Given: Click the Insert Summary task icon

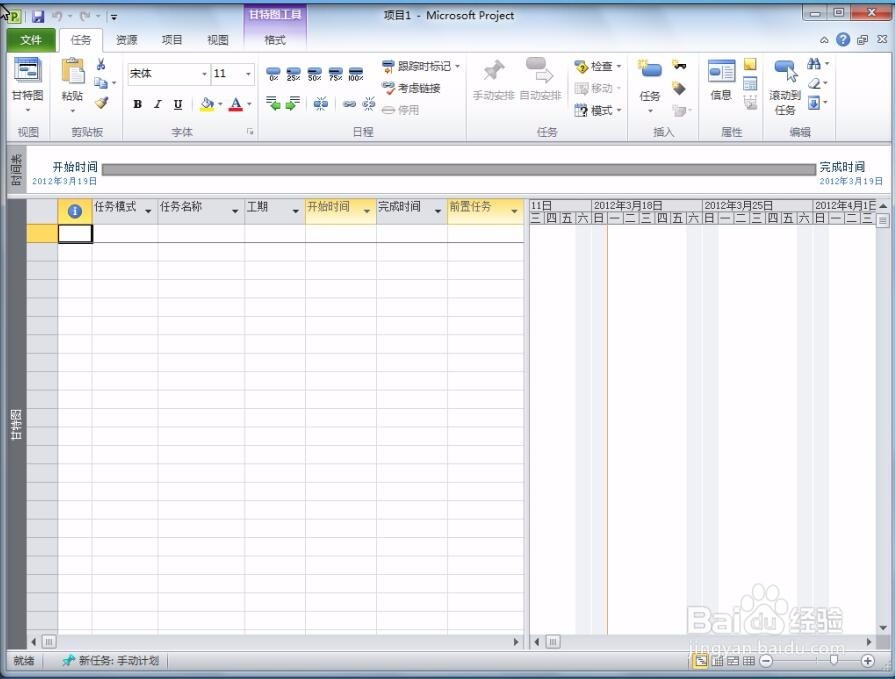Looking at the screenshot, I should point(679,64).
